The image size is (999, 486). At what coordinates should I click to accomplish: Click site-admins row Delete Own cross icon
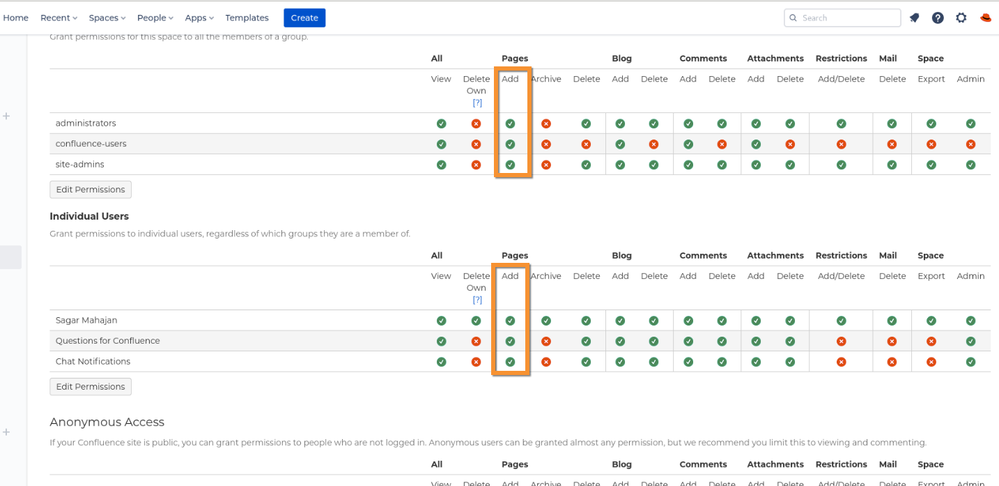[476, 165]
